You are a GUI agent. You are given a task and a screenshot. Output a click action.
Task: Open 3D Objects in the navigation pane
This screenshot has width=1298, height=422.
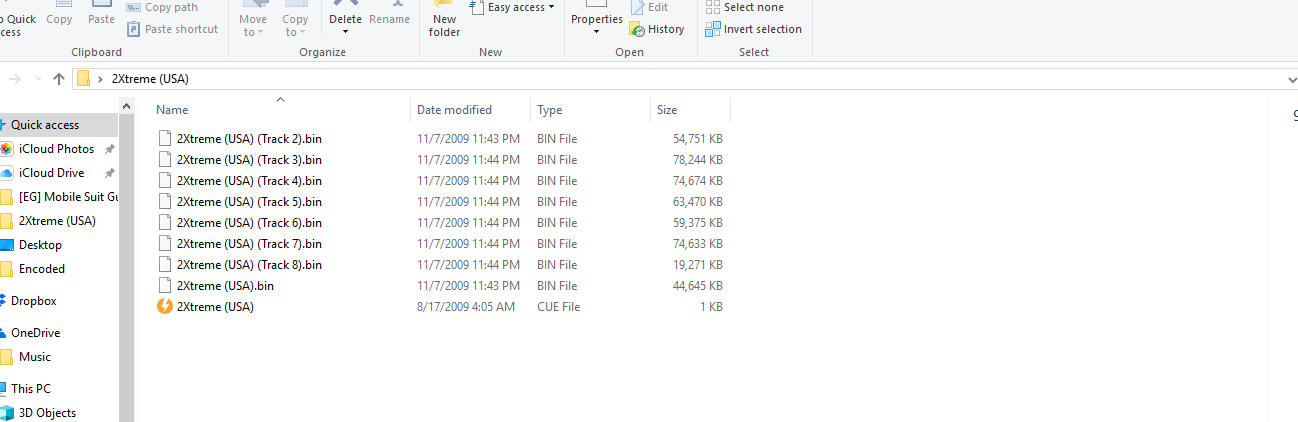47,413
